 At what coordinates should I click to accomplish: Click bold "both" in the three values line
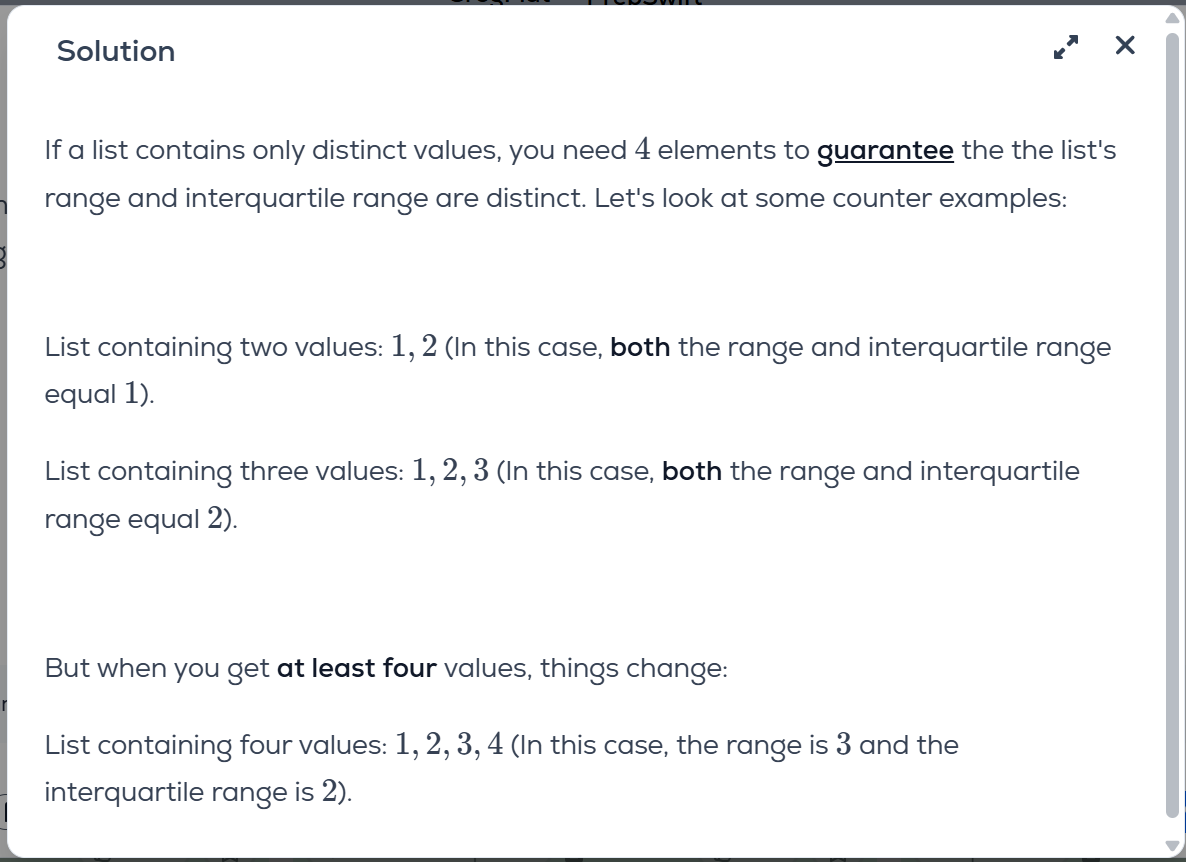[x=692, y=471]
